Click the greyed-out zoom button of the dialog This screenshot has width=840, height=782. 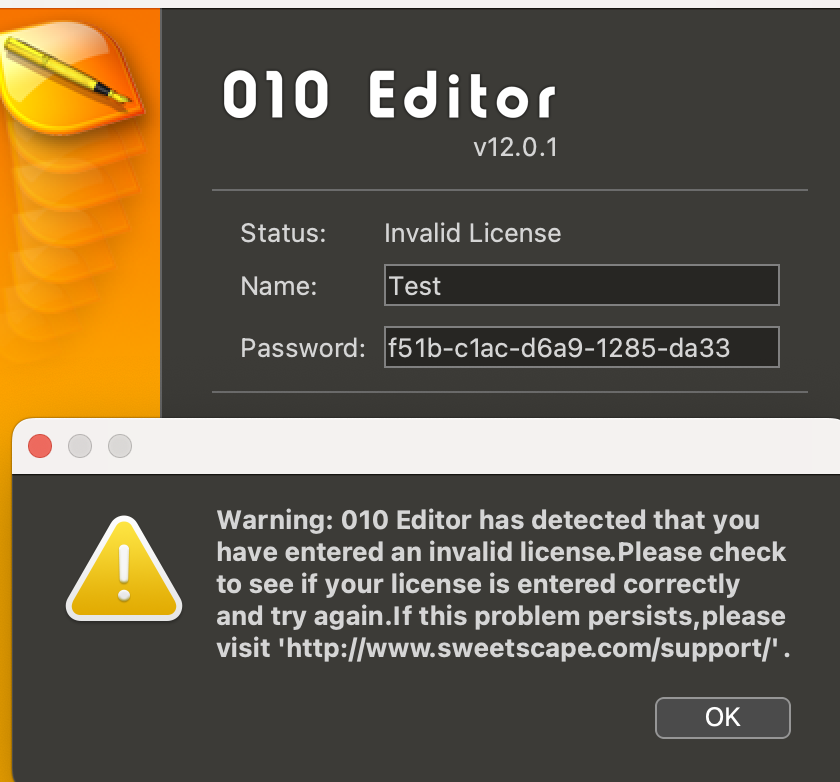pos(120,446)
